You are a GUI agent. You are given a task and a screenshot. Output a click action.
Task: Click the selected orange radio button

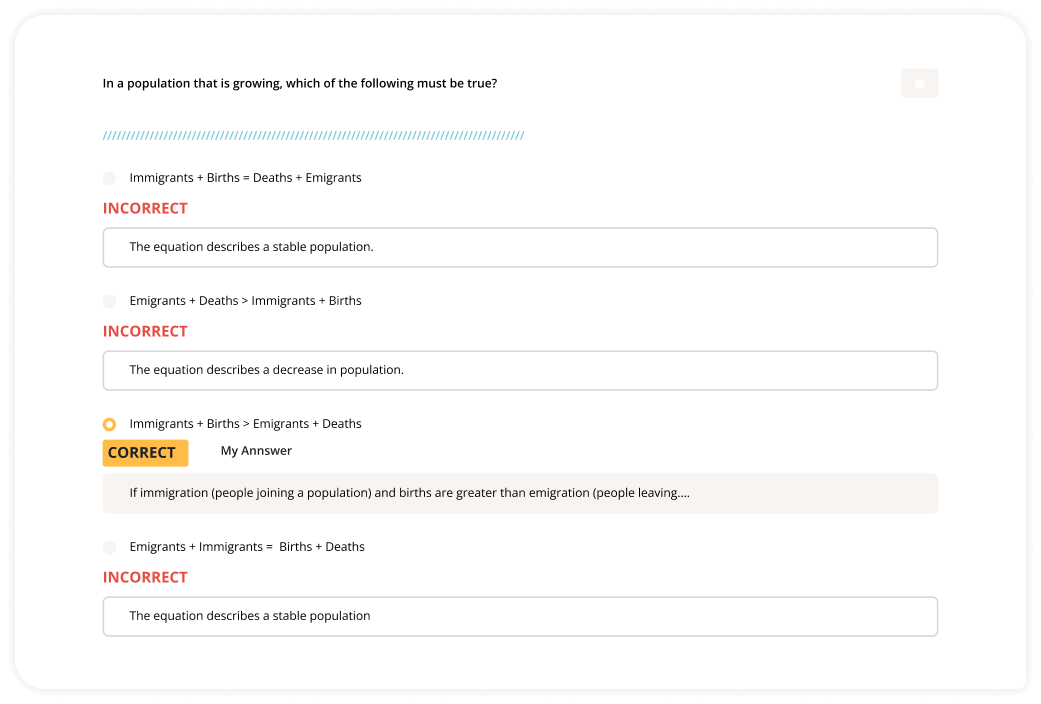point(109,424)
